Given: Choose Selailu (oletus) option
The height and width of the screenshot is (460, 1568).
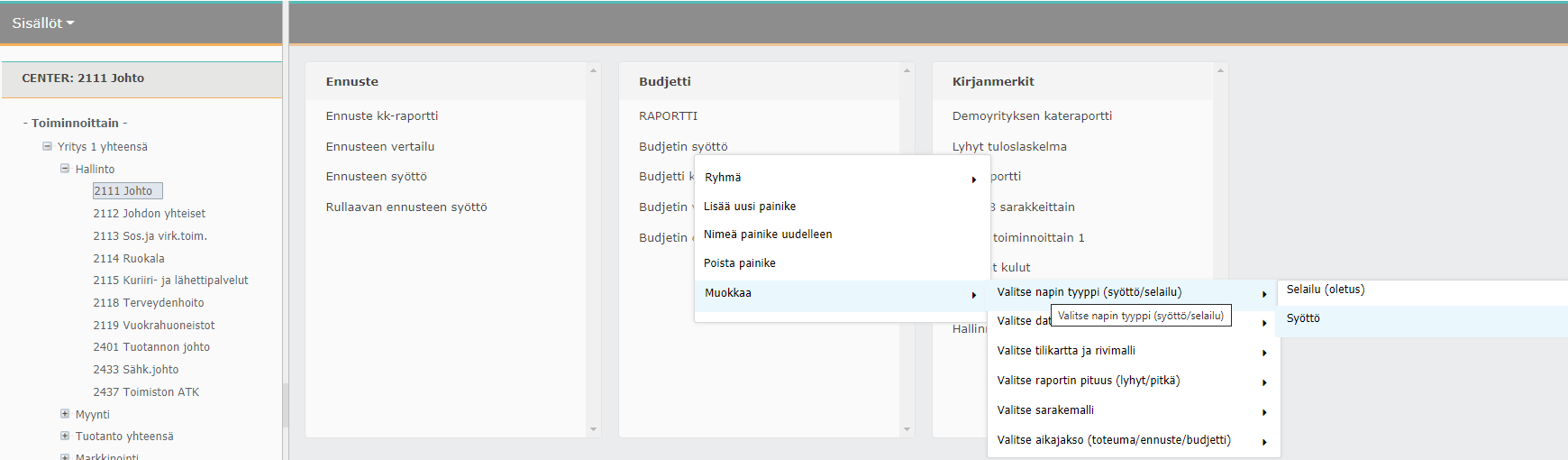Looking at the screenshot, I should (x=1325, y=290).
